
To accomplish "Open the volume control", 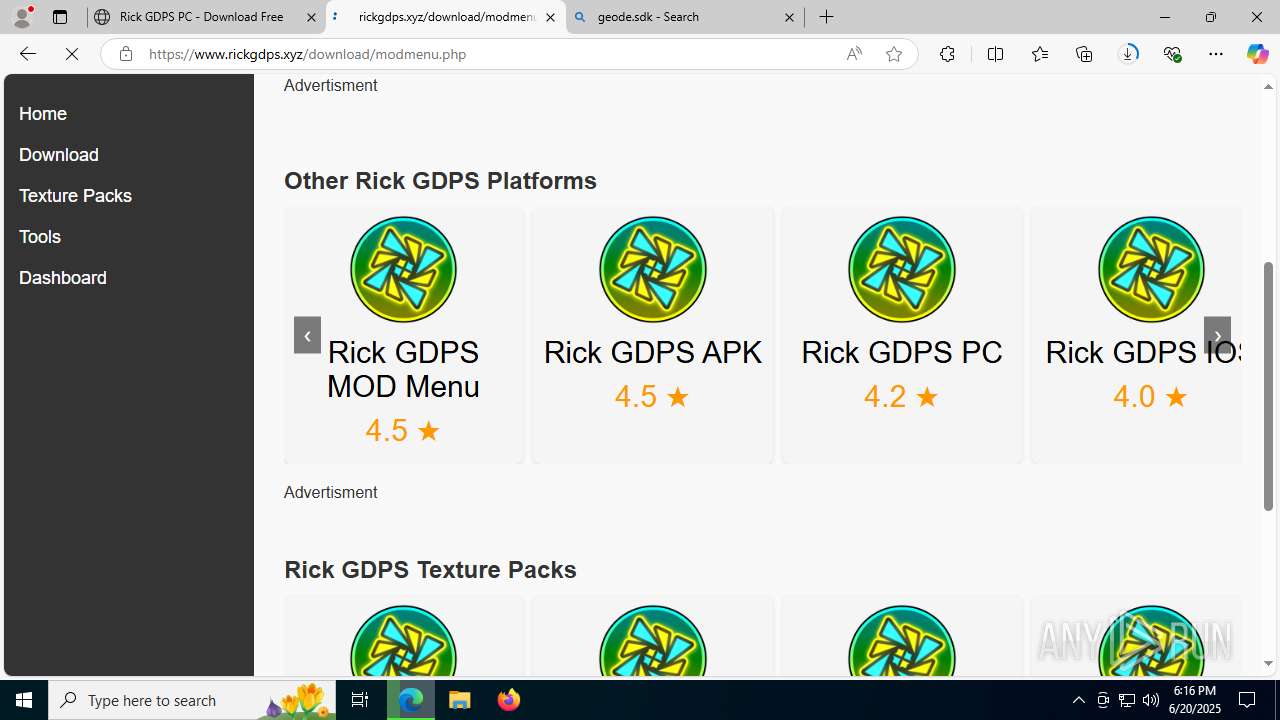I will pyautogui.click(x=1151, y=700).
